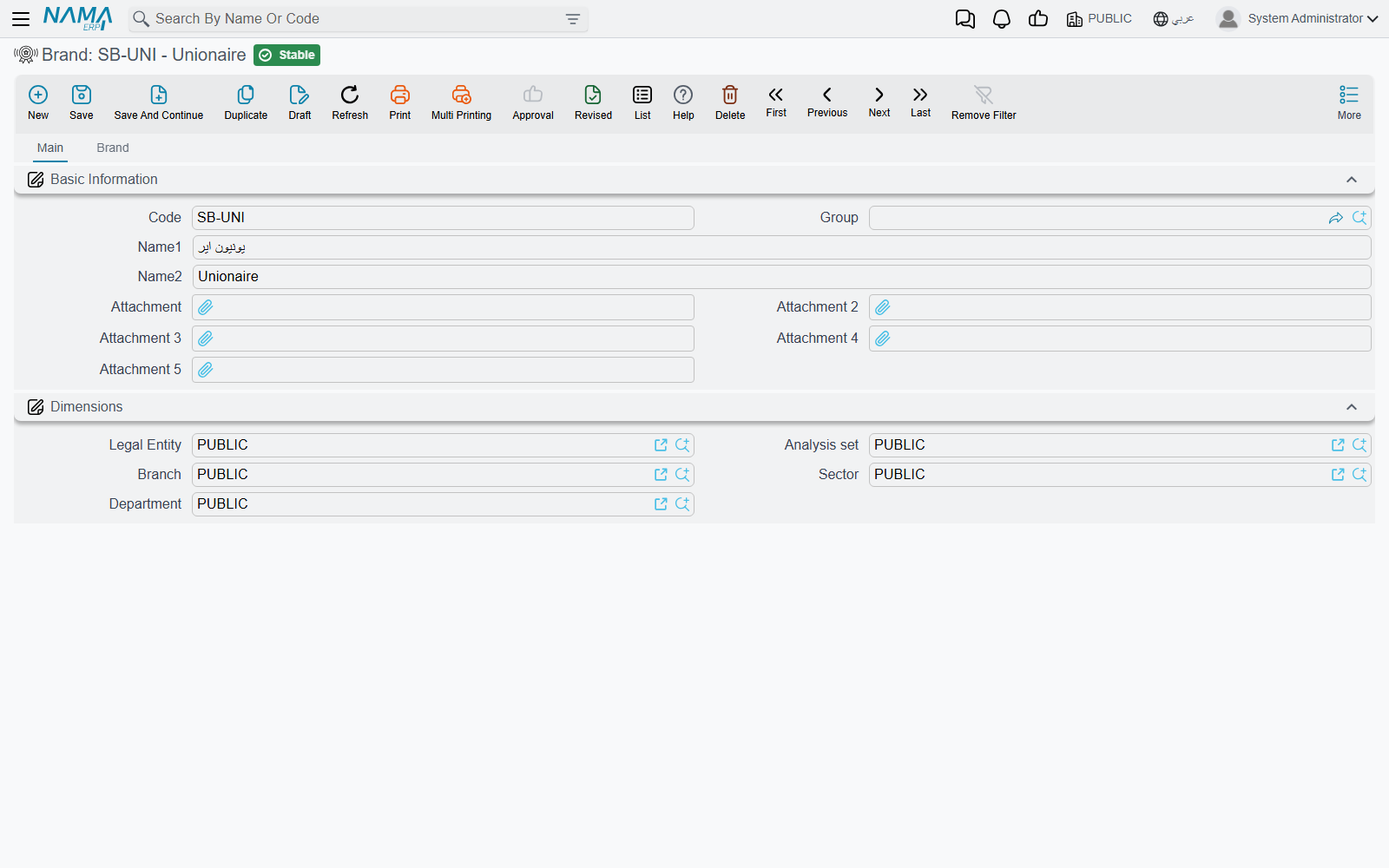Open search filter options icon
1389x868 pixels.
(x=573, y=19)
